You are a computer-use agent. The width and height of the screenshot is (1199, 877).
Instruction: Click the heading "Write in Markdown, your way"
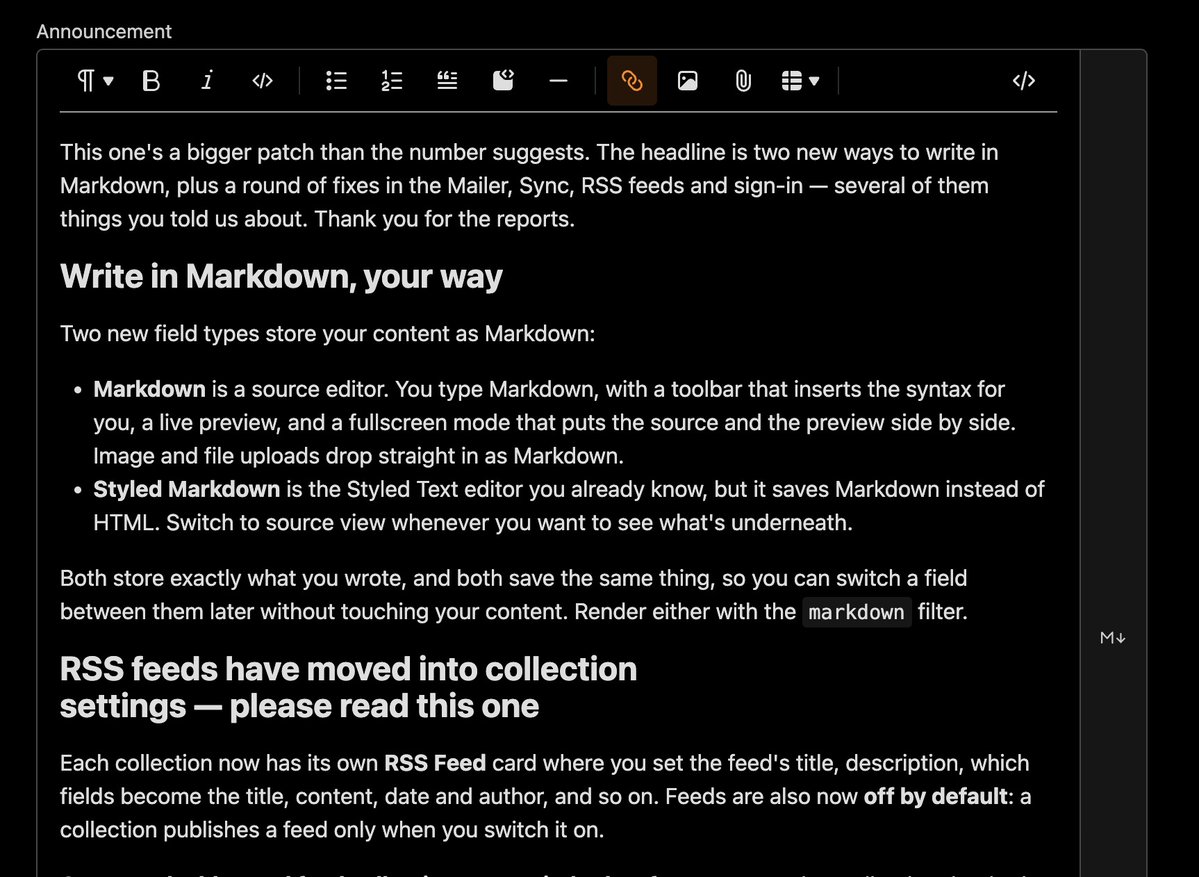[x=281, y=276]
